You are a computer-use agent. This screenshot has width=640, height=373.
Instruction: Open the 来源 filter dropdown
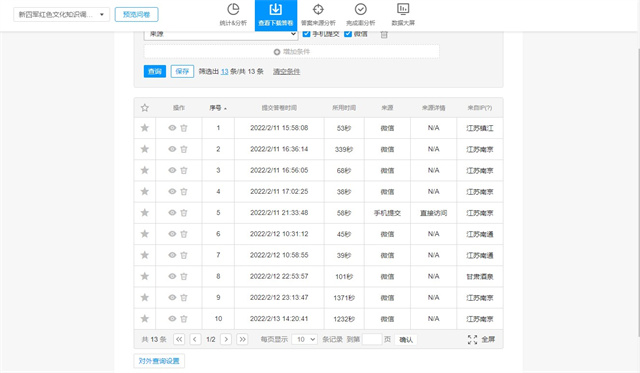(x=220, y=35)
